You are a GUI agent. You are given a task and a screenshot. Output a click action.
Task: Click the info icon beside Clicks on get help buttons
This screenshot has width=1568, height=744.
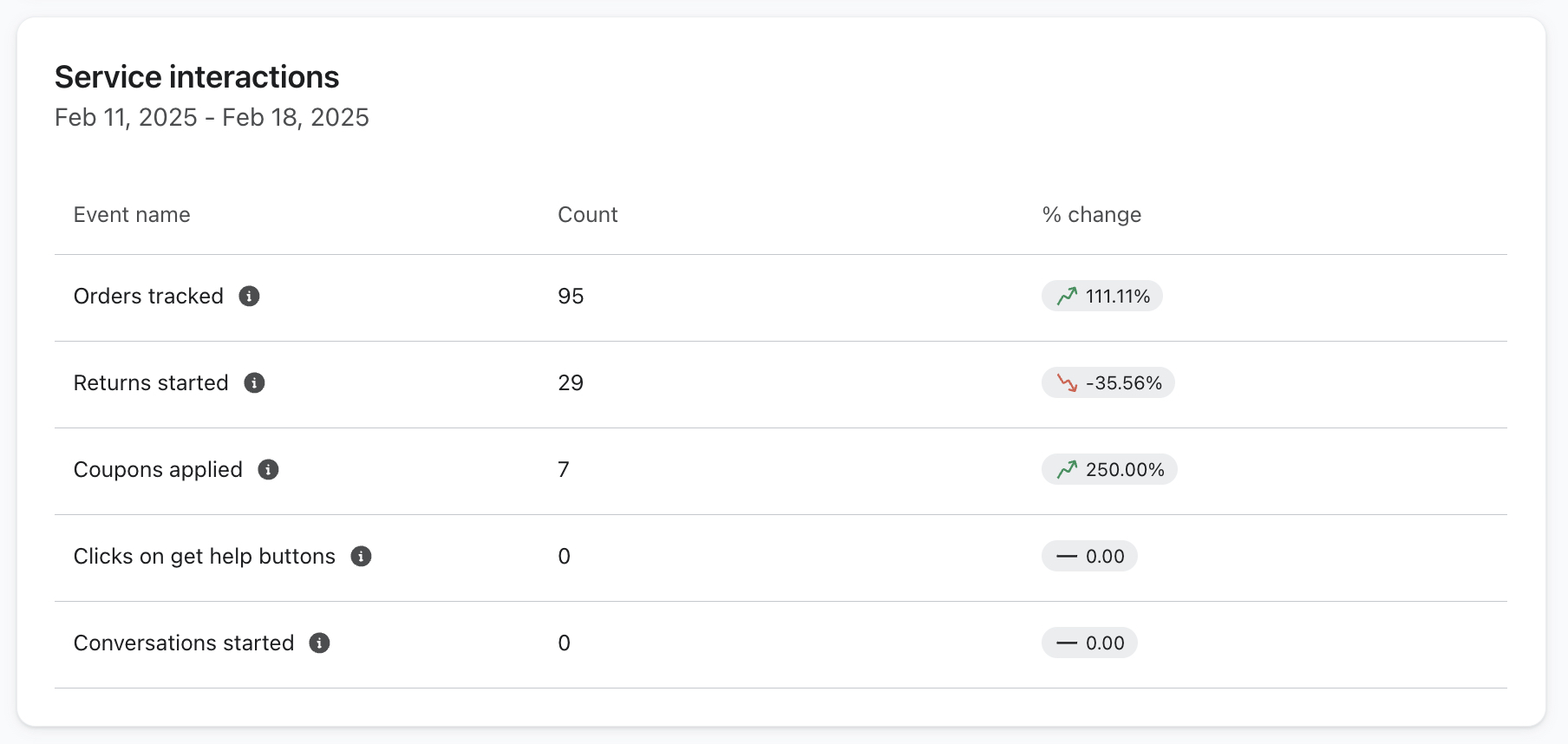(362, 557)
